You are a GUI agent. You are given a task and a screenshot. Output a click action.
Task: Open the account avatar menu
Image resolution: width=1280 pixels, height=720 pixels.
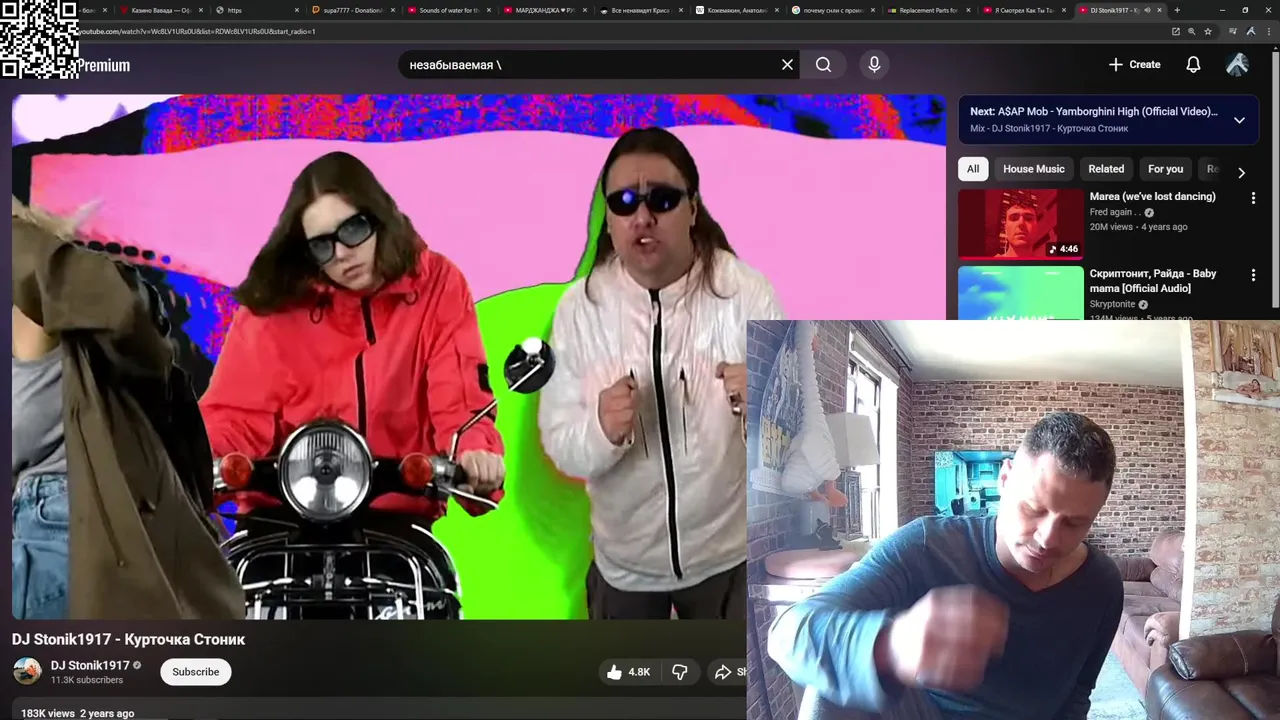(x=1237, y=65)
